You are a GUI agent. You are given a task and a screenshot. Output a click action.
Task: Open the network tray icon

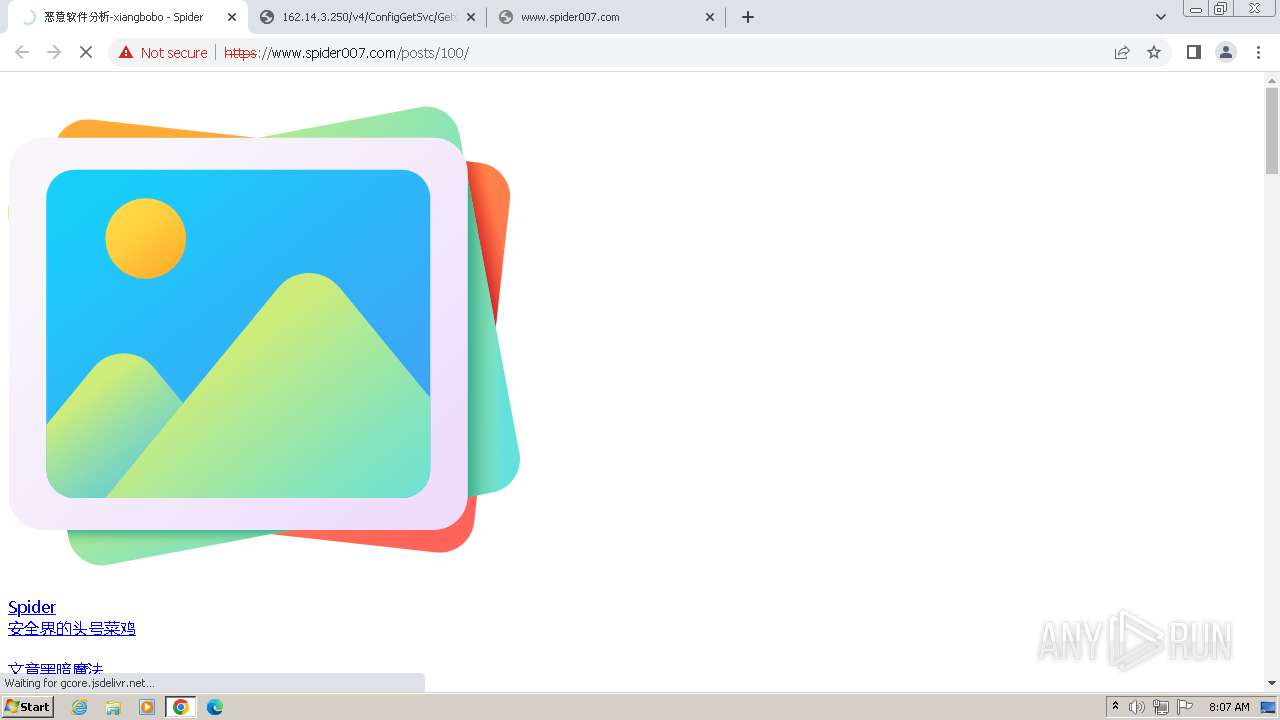1161,707
